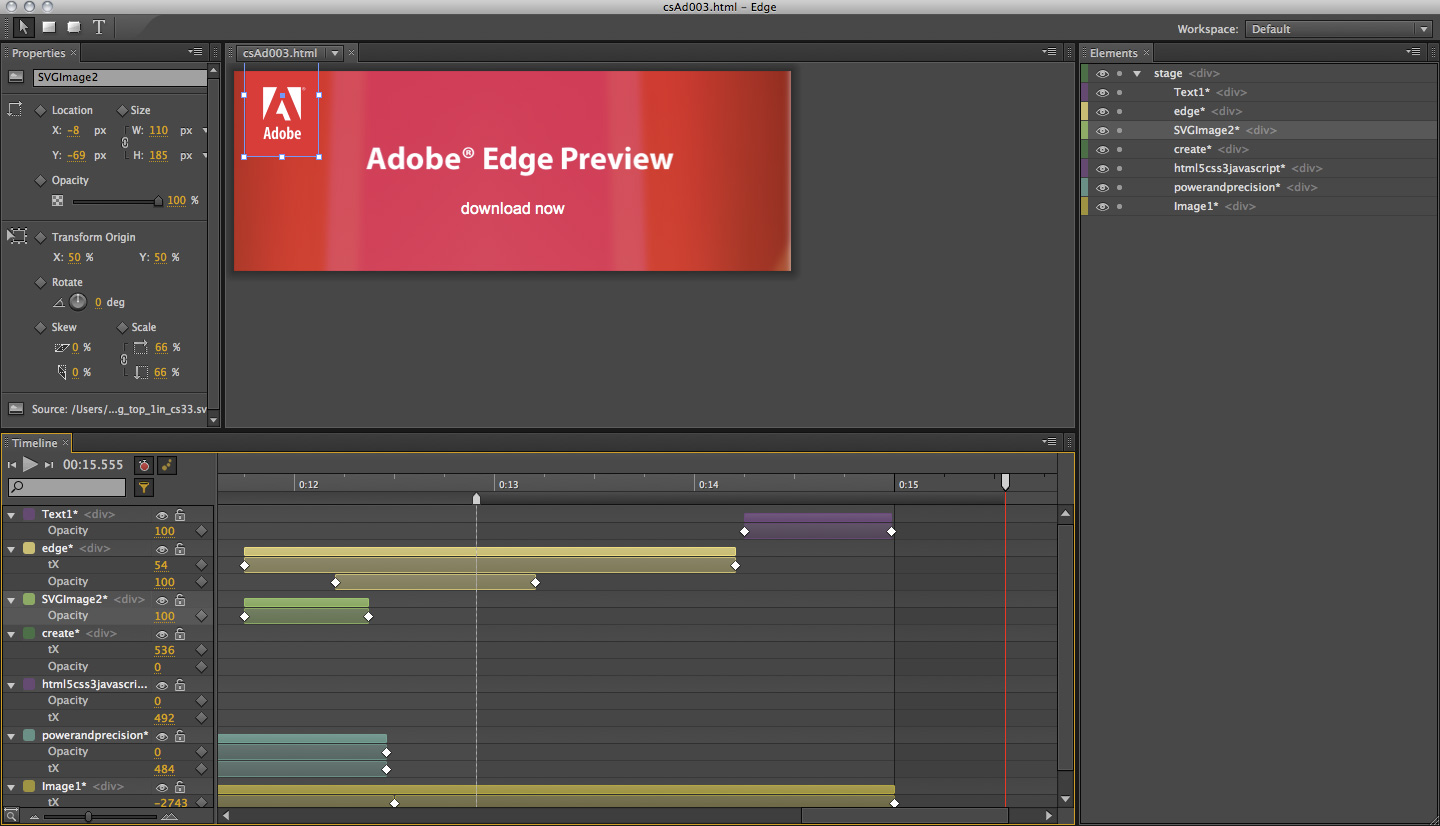Collapse the stage element tree
Image resolution: width=1440 pixels, height=826 pixels.
1137,73
